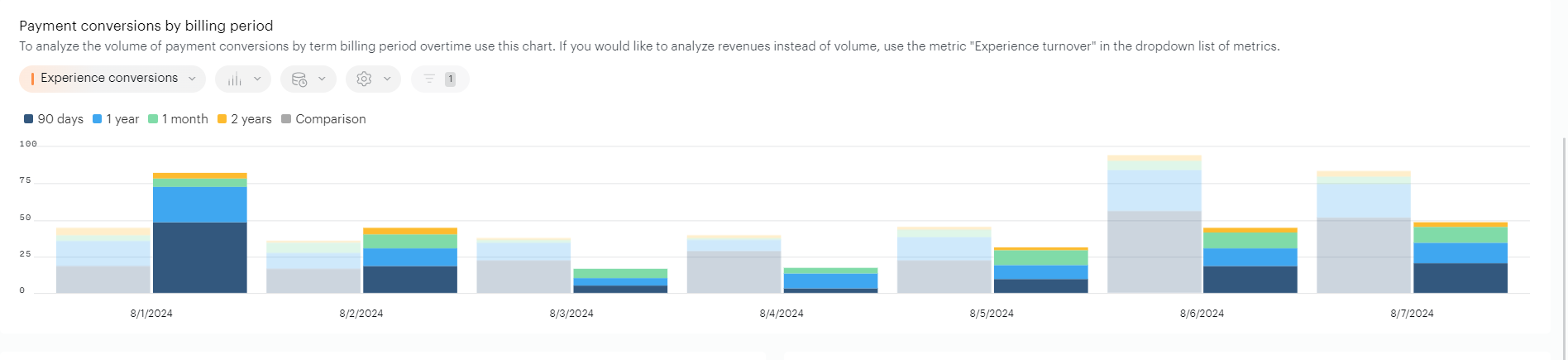Click the 8/4/2024 date axis label
Viewport: 1568px width, 360px height.
[x=782, y=314]
